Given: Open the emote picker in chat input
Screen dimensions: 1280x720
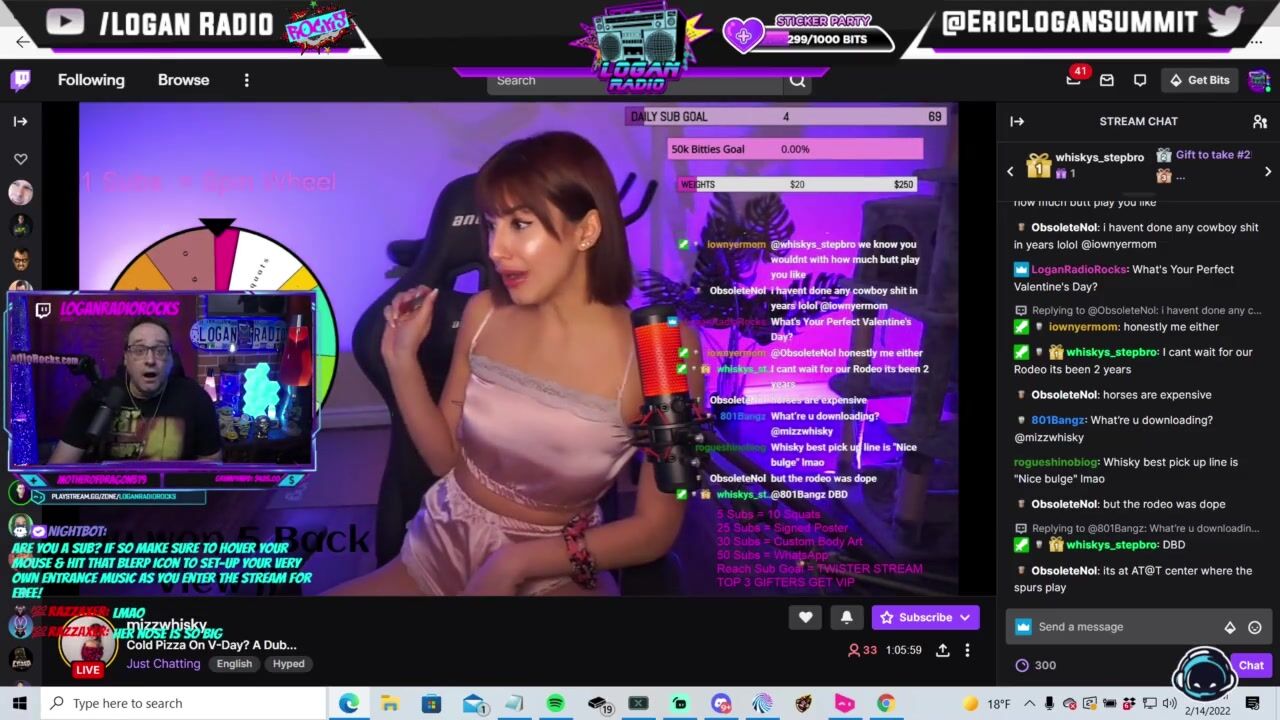Looking at the screenshot, I should (x=1254, y=627).
